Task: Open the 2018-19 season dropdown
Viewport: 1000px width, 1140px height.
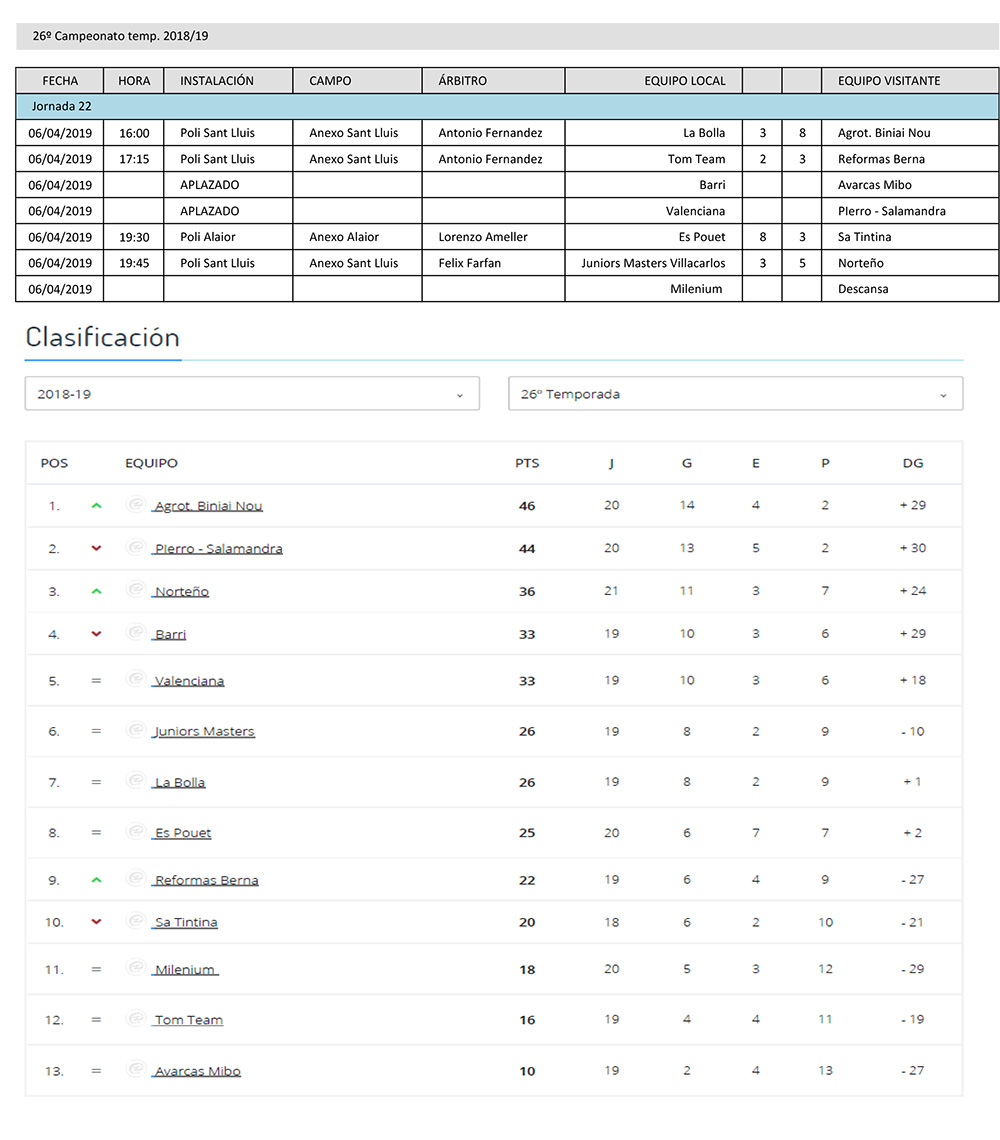Action: [x=252, y=394]
